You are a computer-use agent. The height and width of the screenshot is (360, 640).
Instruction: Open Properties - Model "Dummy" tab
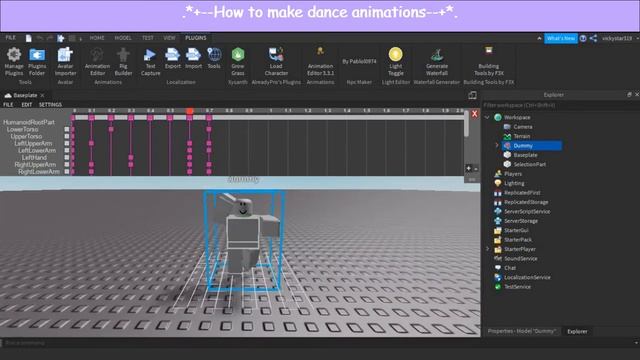click(522, 331)
